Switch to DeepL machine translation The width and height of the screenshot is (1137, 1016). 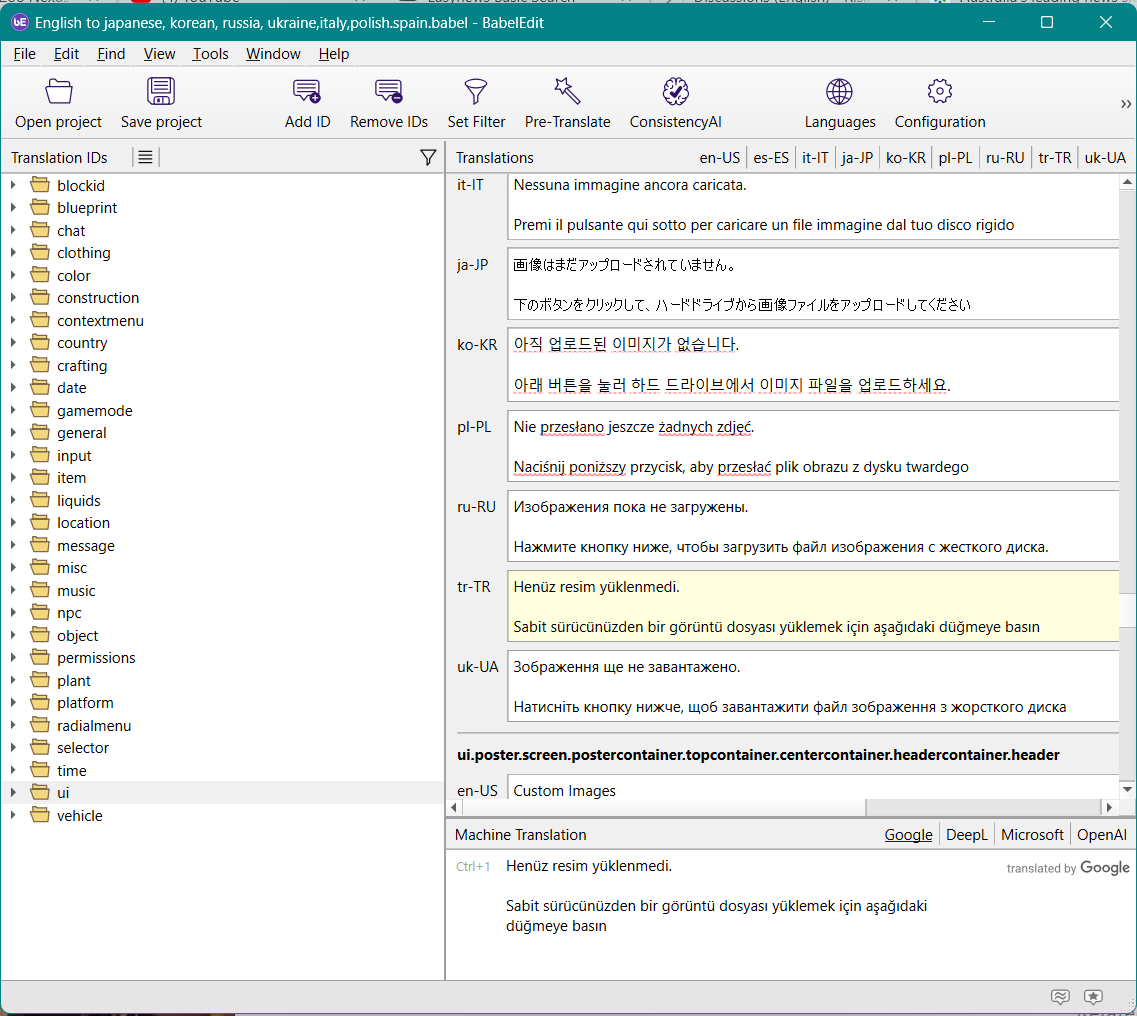point(966,834)
